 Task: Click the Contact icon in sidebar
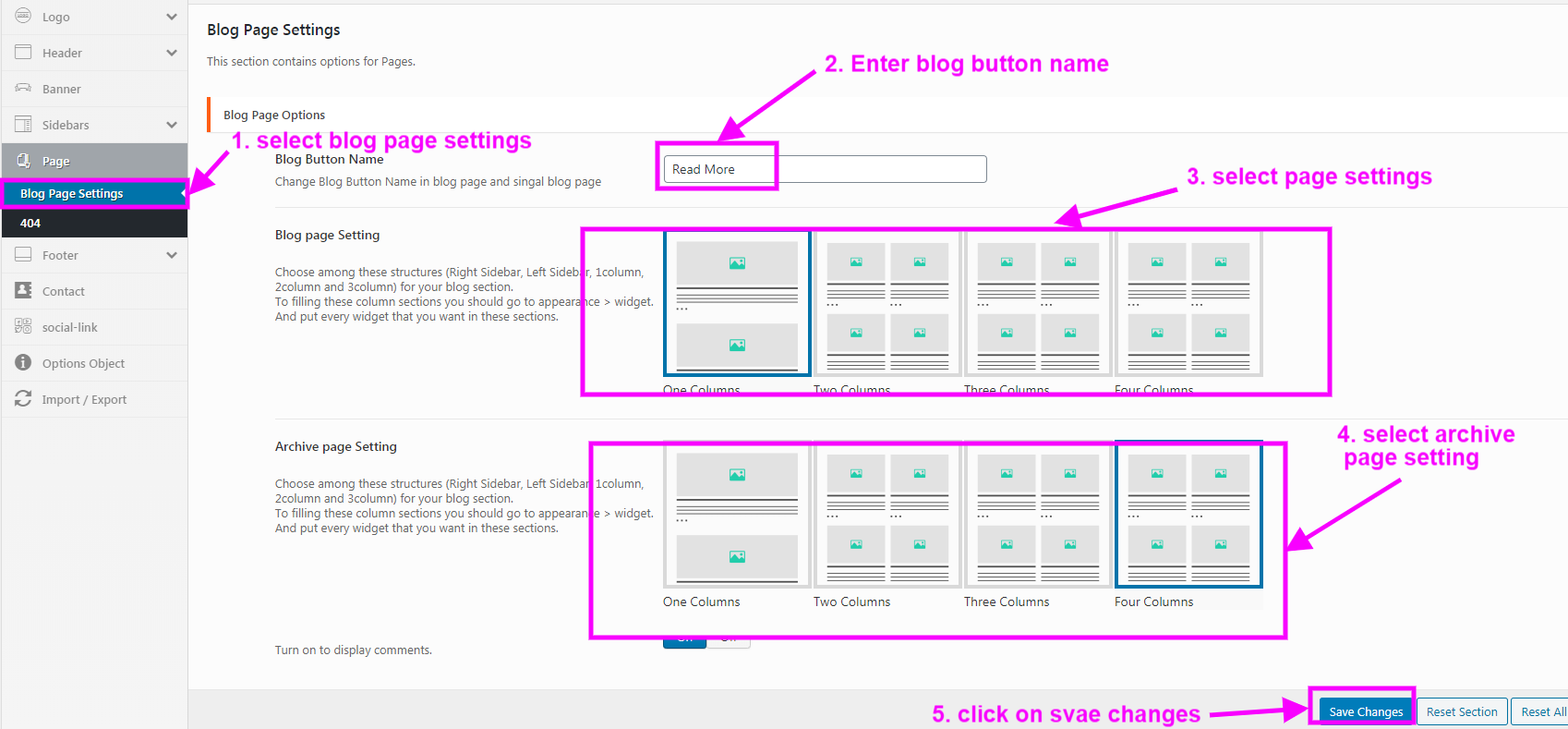point(23,291)
